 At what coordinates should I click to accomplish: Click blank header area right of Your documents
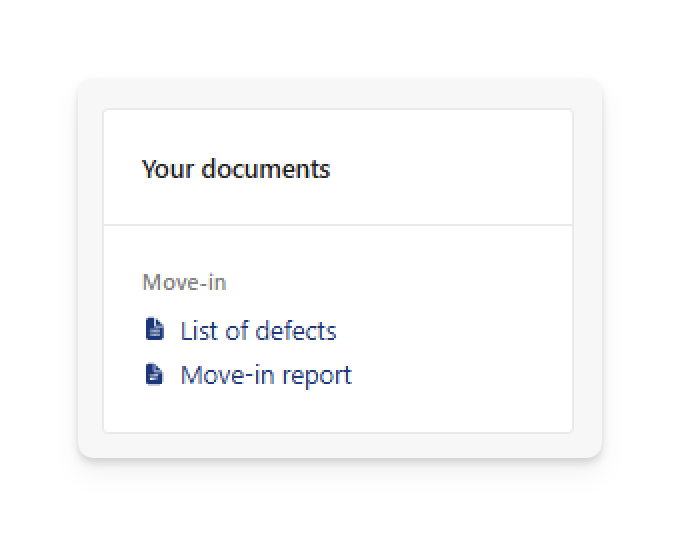point(451,169)
